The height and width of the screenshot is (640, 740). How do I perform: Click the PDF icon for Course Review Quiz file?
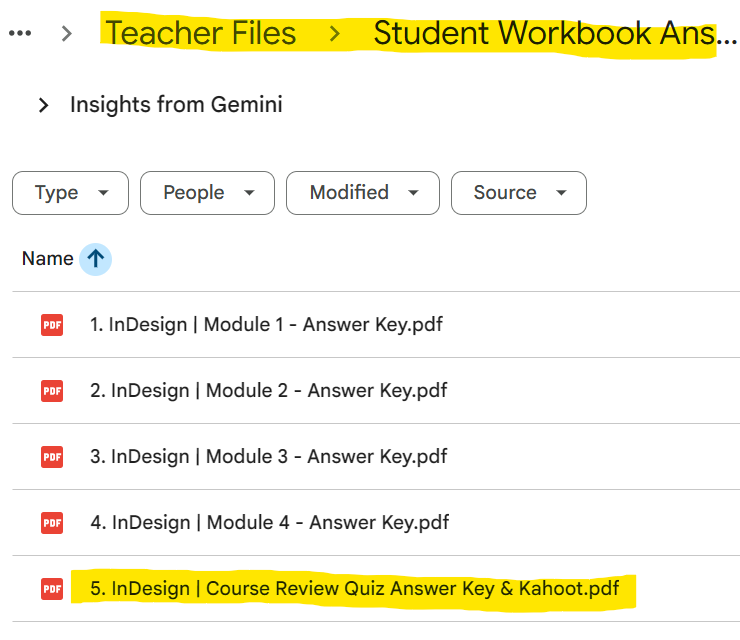(52, 589)
